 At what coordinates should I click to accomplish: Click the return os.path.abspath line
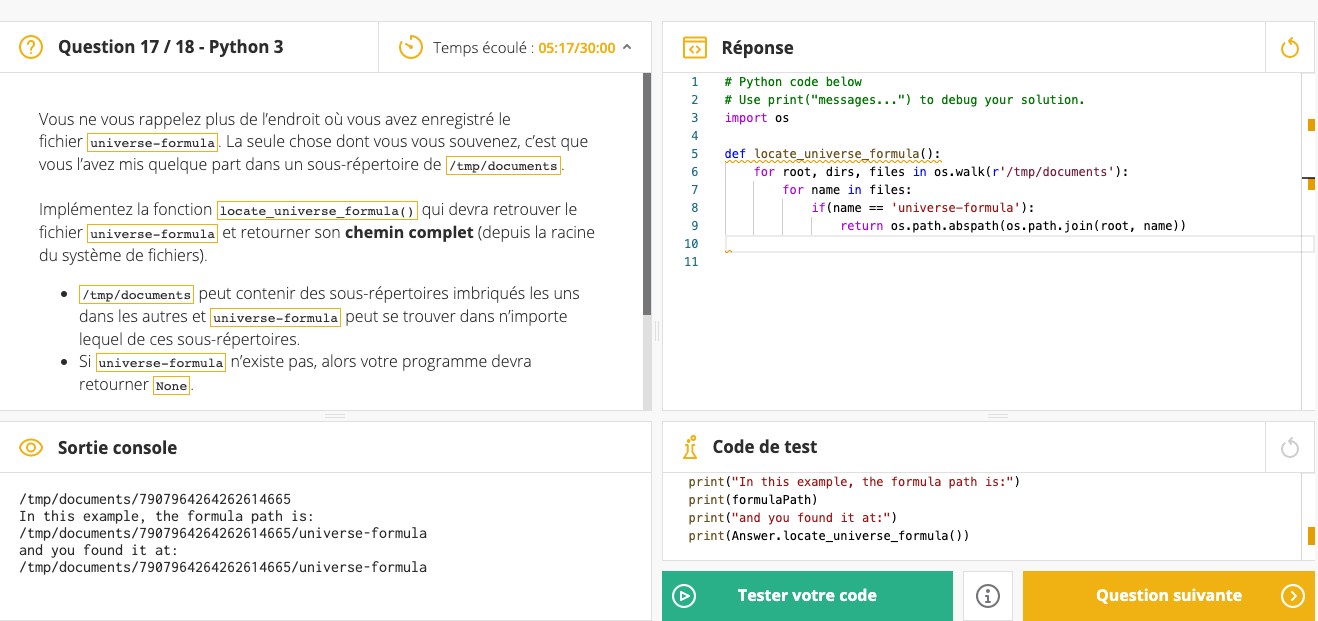(1012, 226)
